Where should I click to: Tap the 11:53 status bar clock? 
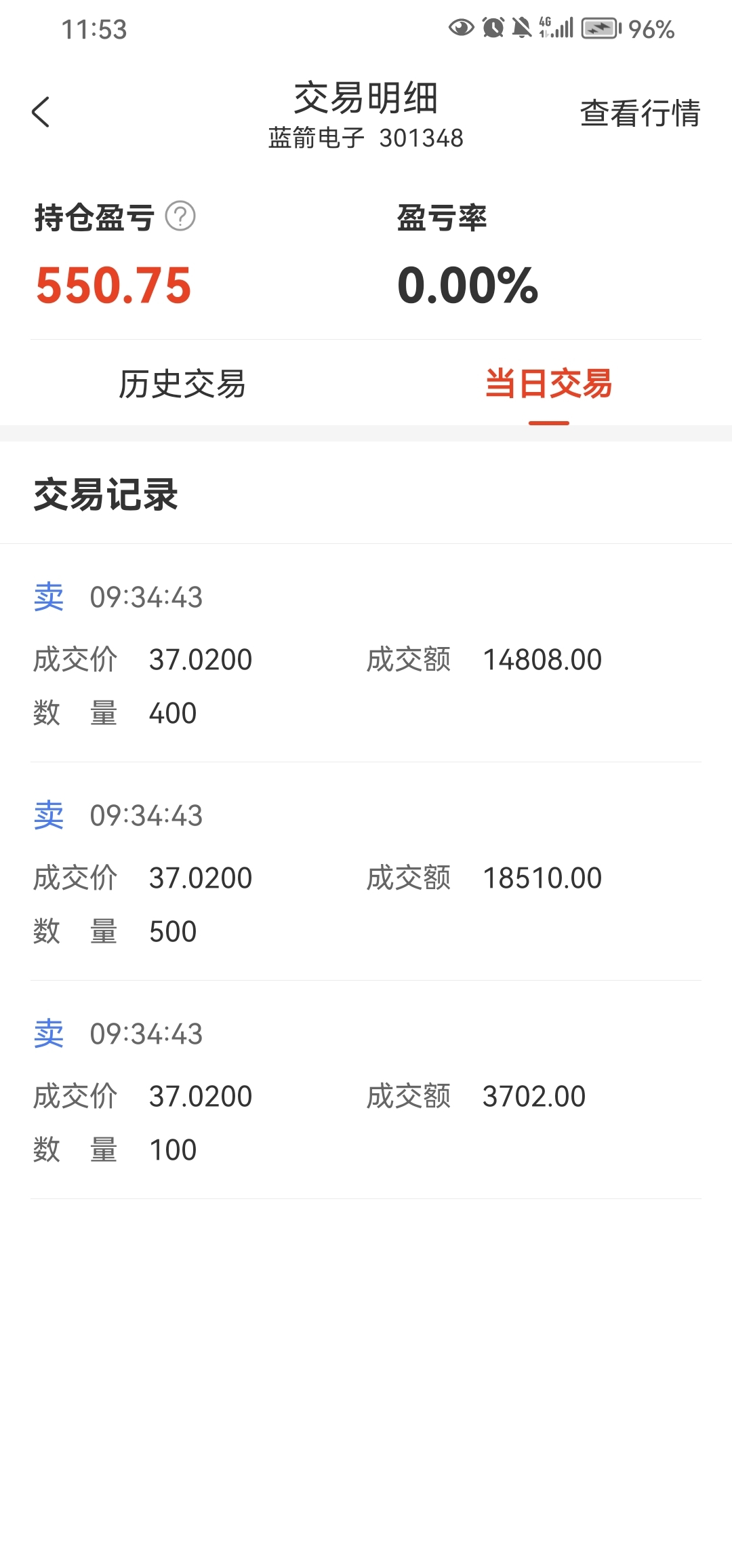pos(94,29)
